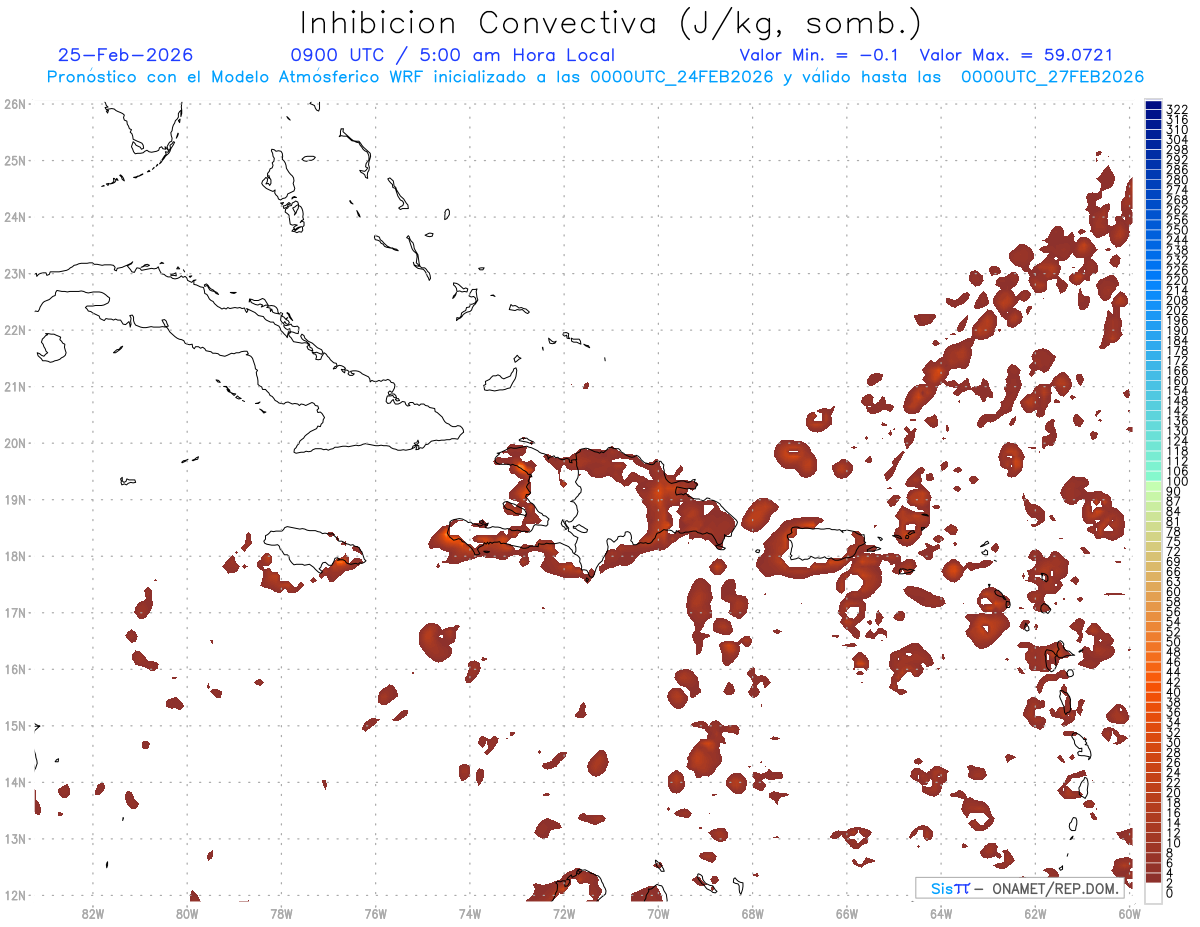
Task: Click longitude label '80W'
Action: click(x=187, y=913)
